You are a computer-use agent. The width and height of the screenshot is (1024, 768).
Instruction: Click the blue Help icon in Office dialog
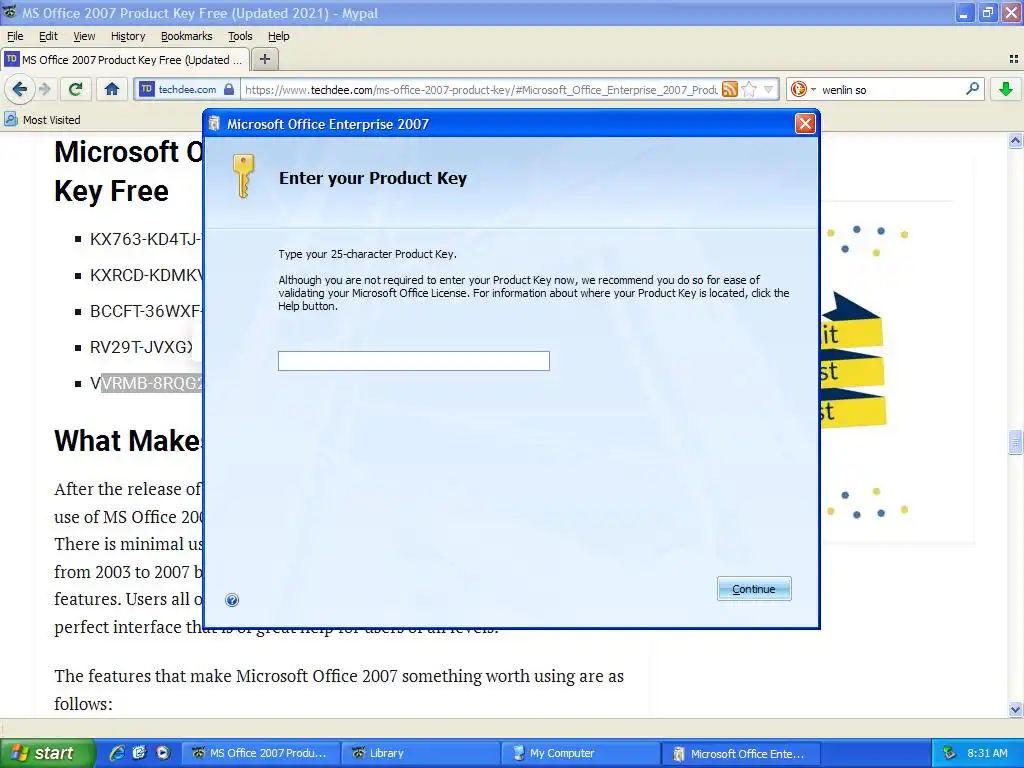coord(232,600)
